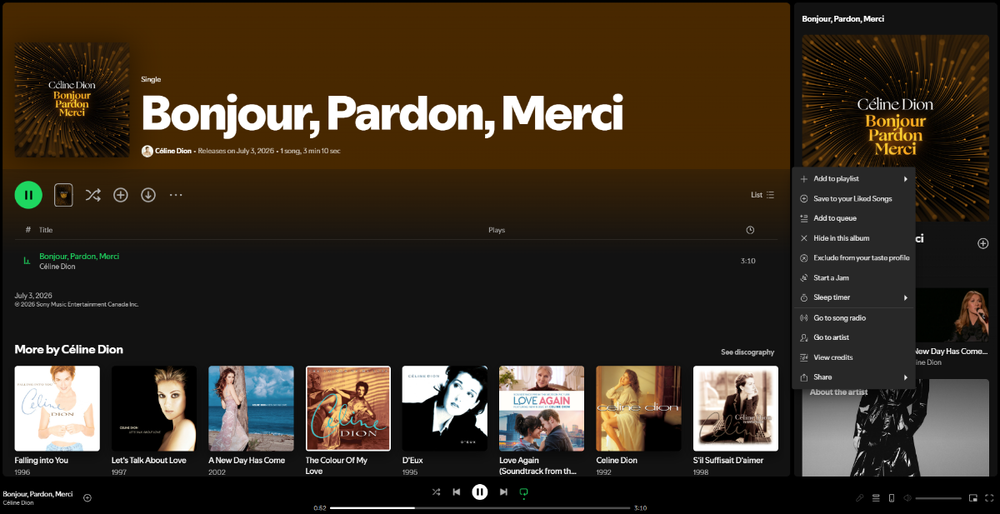Open the See discography link

pyautogui.click(x=747, y=352)
